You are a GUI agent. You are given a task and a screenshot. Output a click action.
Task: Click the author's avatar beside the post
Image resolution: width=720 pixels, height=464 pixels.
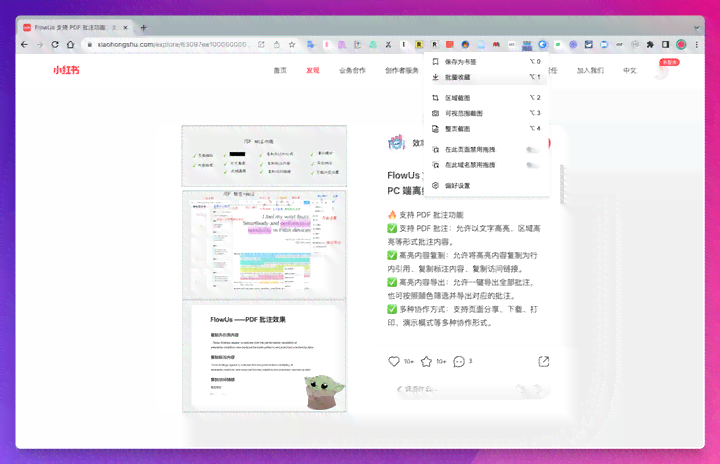(x=396, y=143)
